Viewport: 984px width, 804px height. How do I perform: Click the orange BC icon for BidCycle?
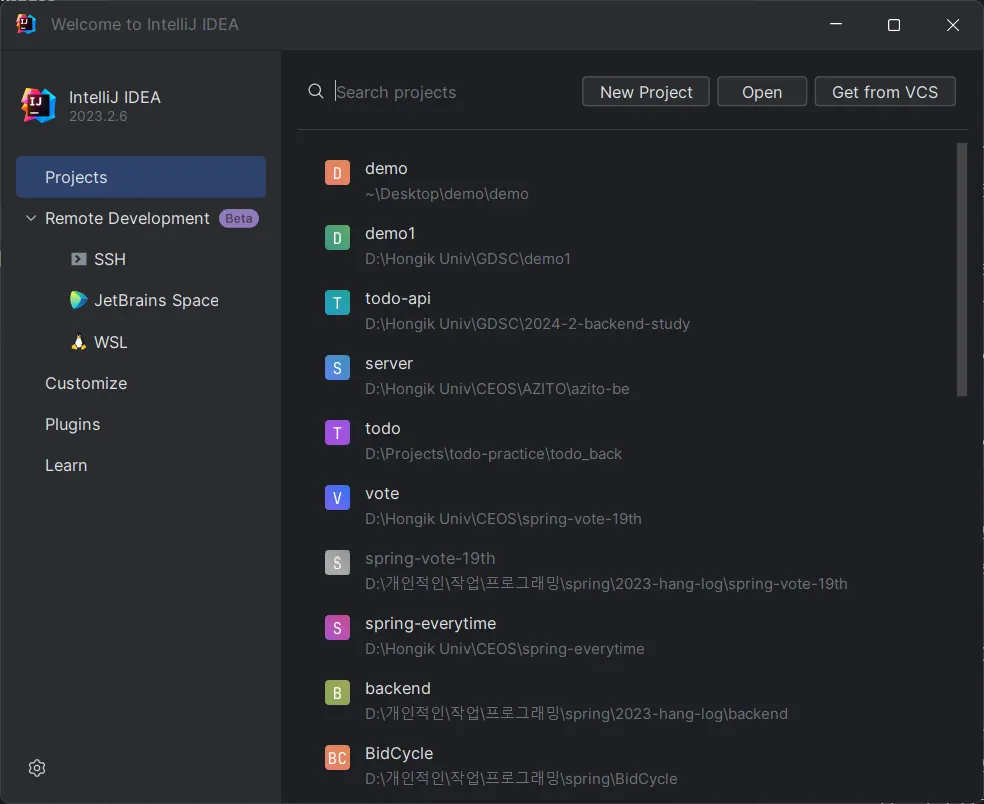point(337,758)
